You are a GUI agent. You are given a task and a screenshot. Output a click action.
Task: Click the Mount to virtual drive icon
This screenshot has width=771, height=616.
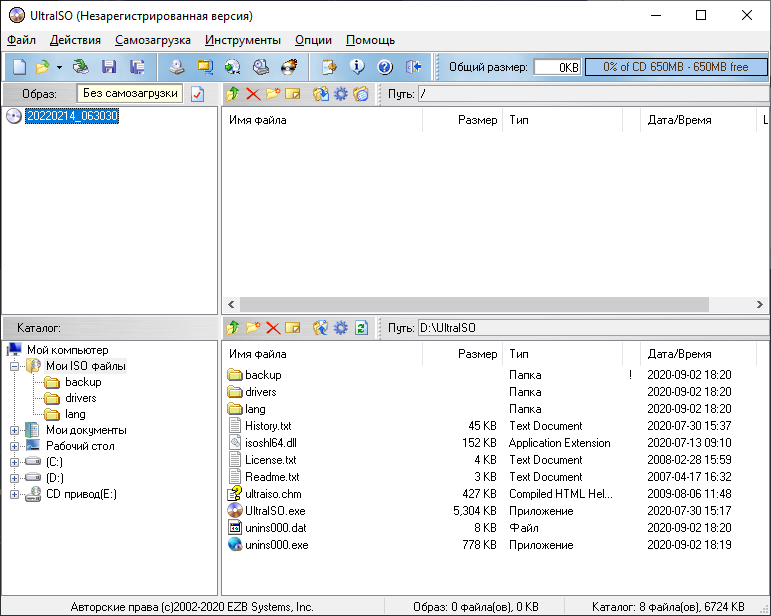[x=261, y=67]
